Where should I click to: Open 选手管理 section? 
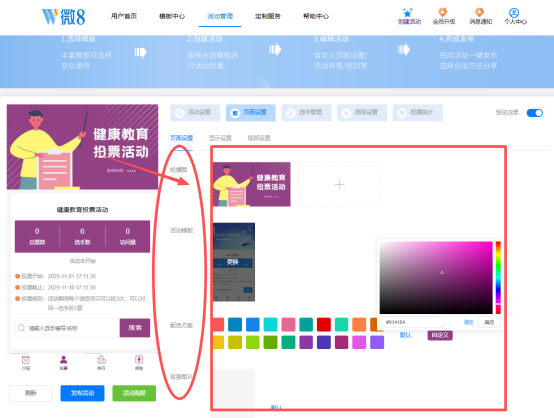306,113
